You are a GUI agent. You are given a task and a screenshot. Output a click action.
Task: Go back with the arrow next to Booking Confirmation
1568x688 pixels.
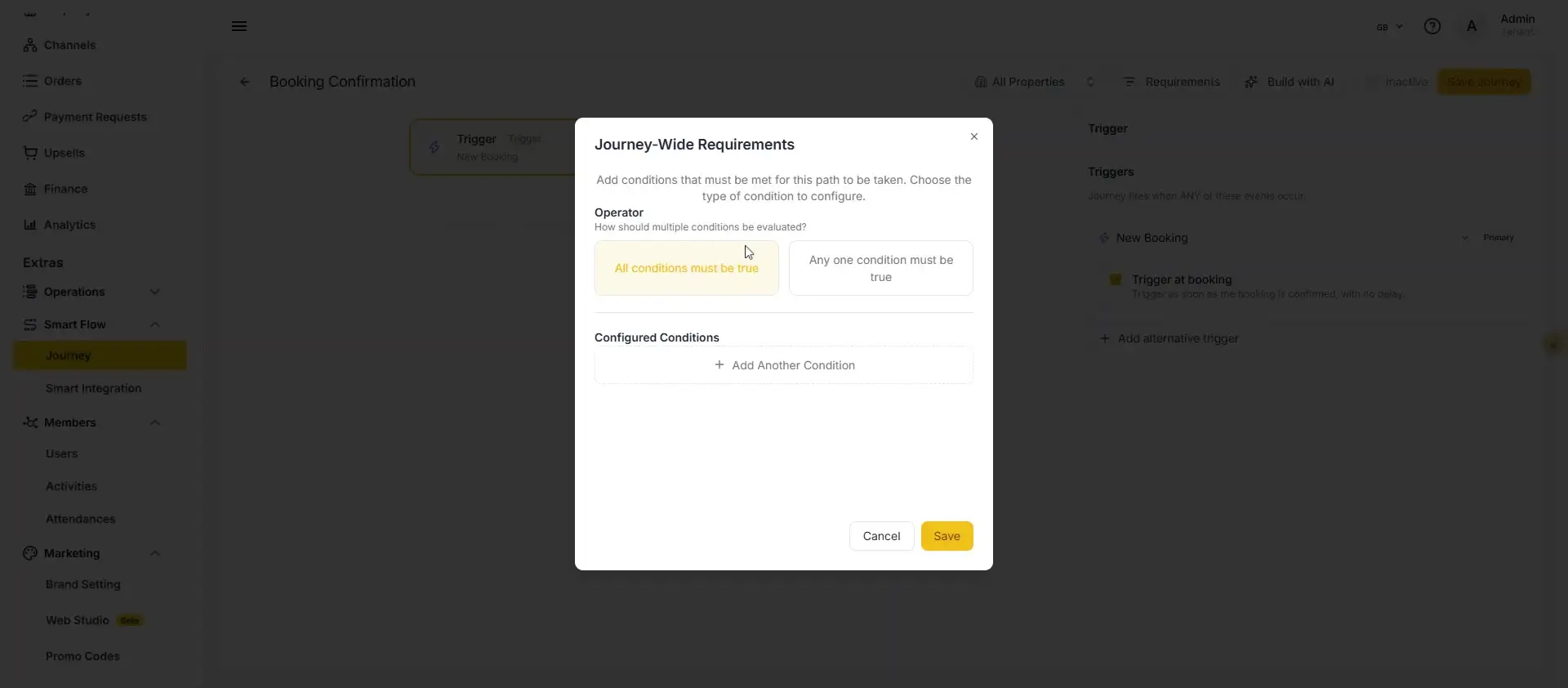click(244, 82)
